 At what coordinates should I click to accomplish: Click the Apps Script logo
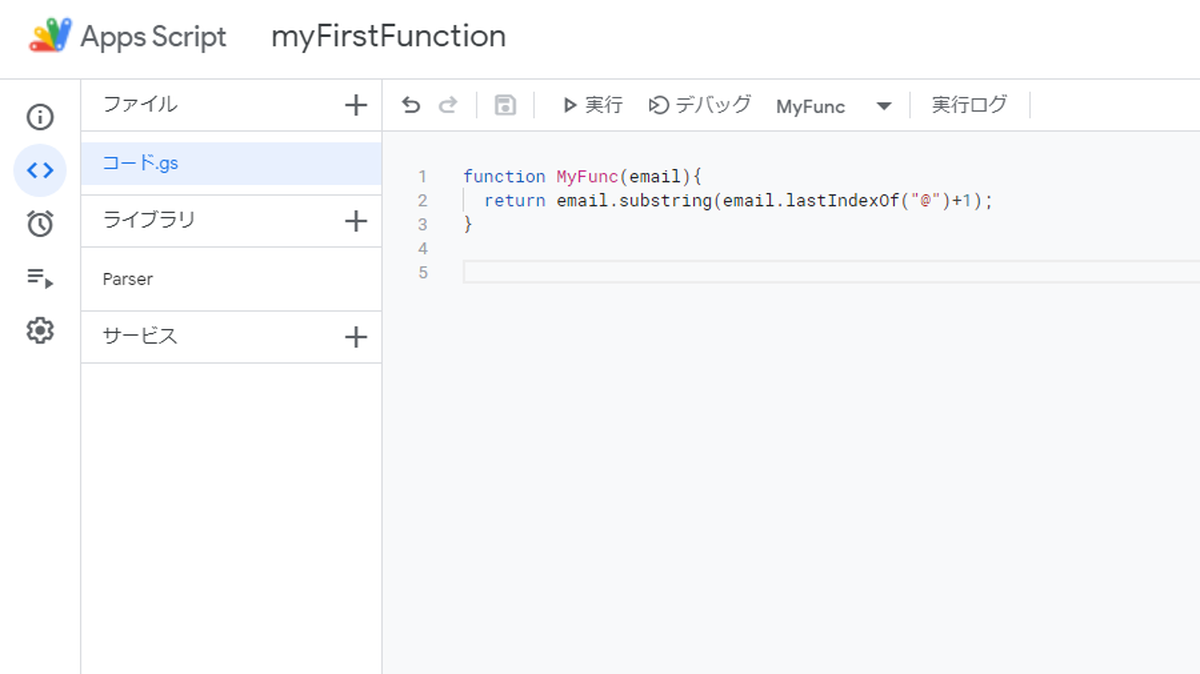pyautogui.click(x=50, y=36)
